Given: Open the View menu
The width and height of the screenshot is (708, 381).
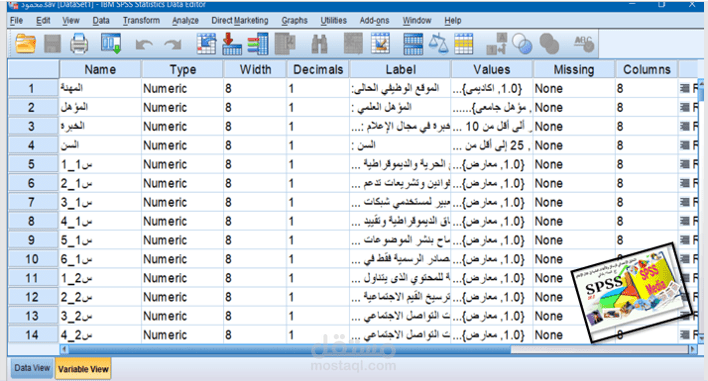Looking at the screenshot, I should coord(70,20).
